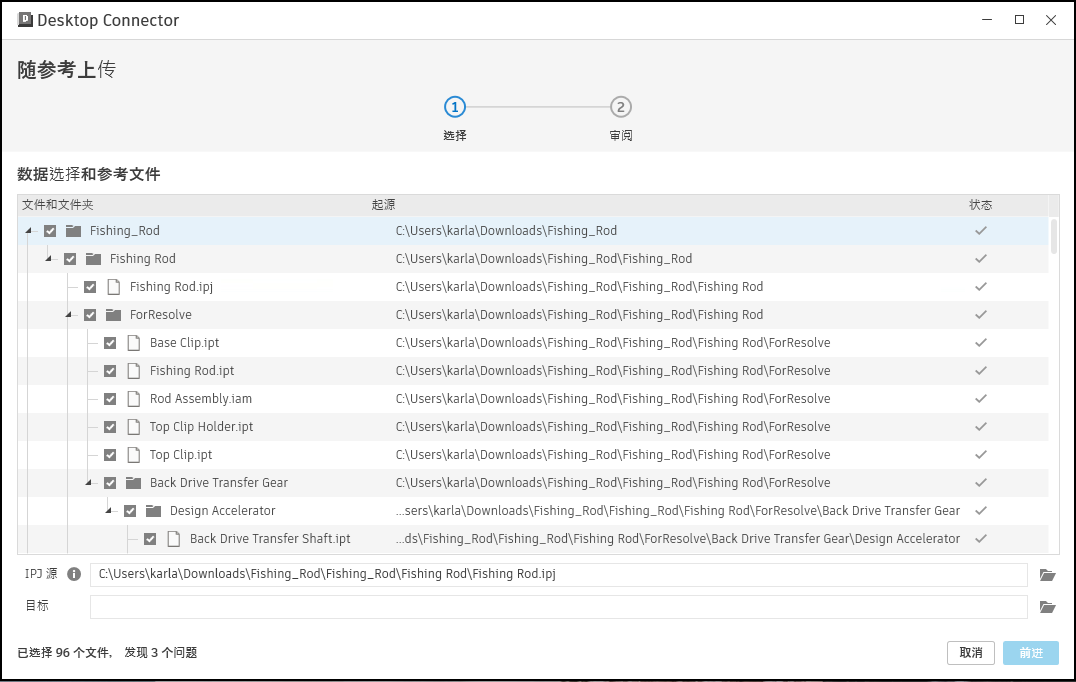1076x682 pixels.
Task: Uncheck the Top Clip.ipt checkbox
Action: 110,455
